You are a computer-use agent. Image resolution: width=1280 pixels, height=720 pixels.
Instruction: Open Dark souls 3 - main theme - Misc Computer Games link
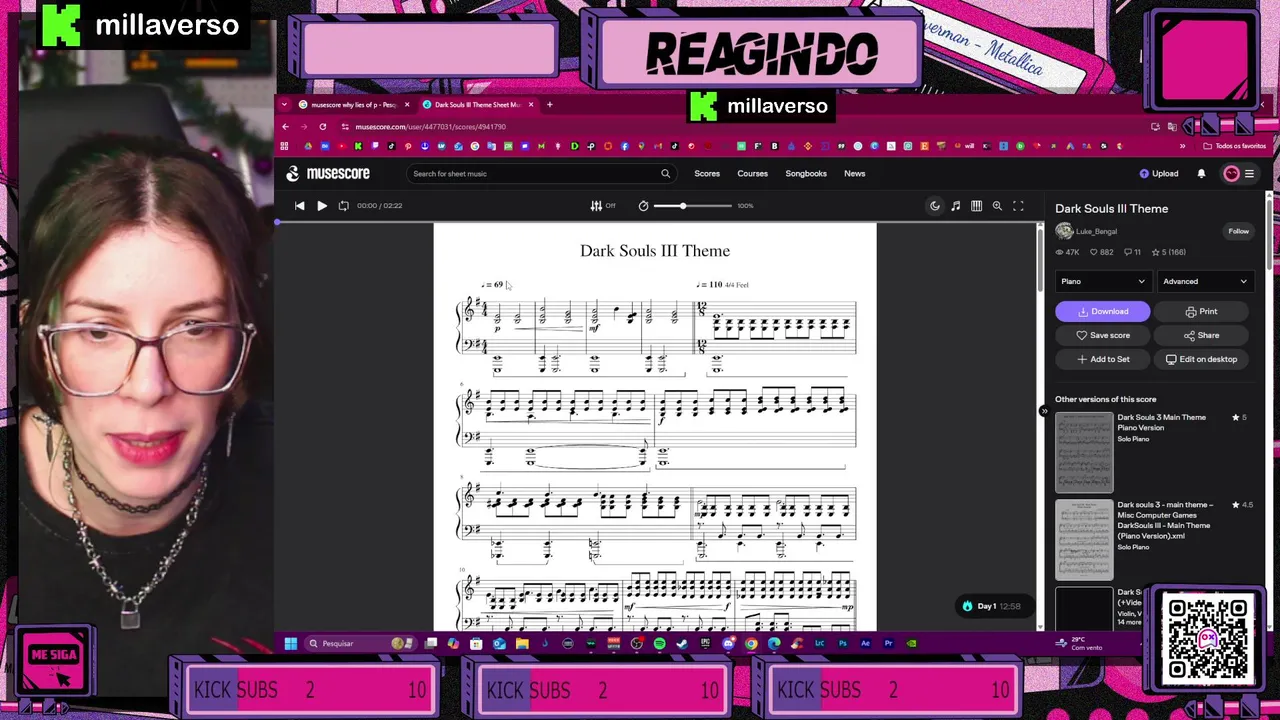[x=1165, y=520]
